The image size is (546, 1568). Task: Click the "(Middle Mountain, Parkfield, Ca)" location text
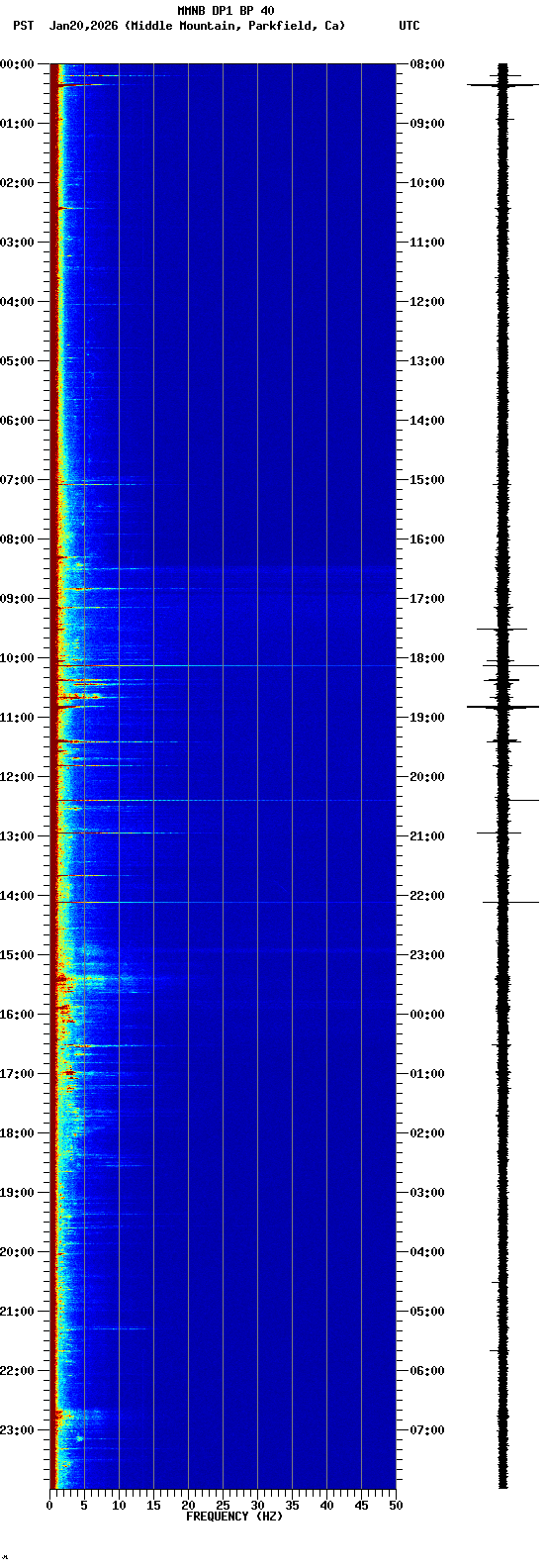235,26
